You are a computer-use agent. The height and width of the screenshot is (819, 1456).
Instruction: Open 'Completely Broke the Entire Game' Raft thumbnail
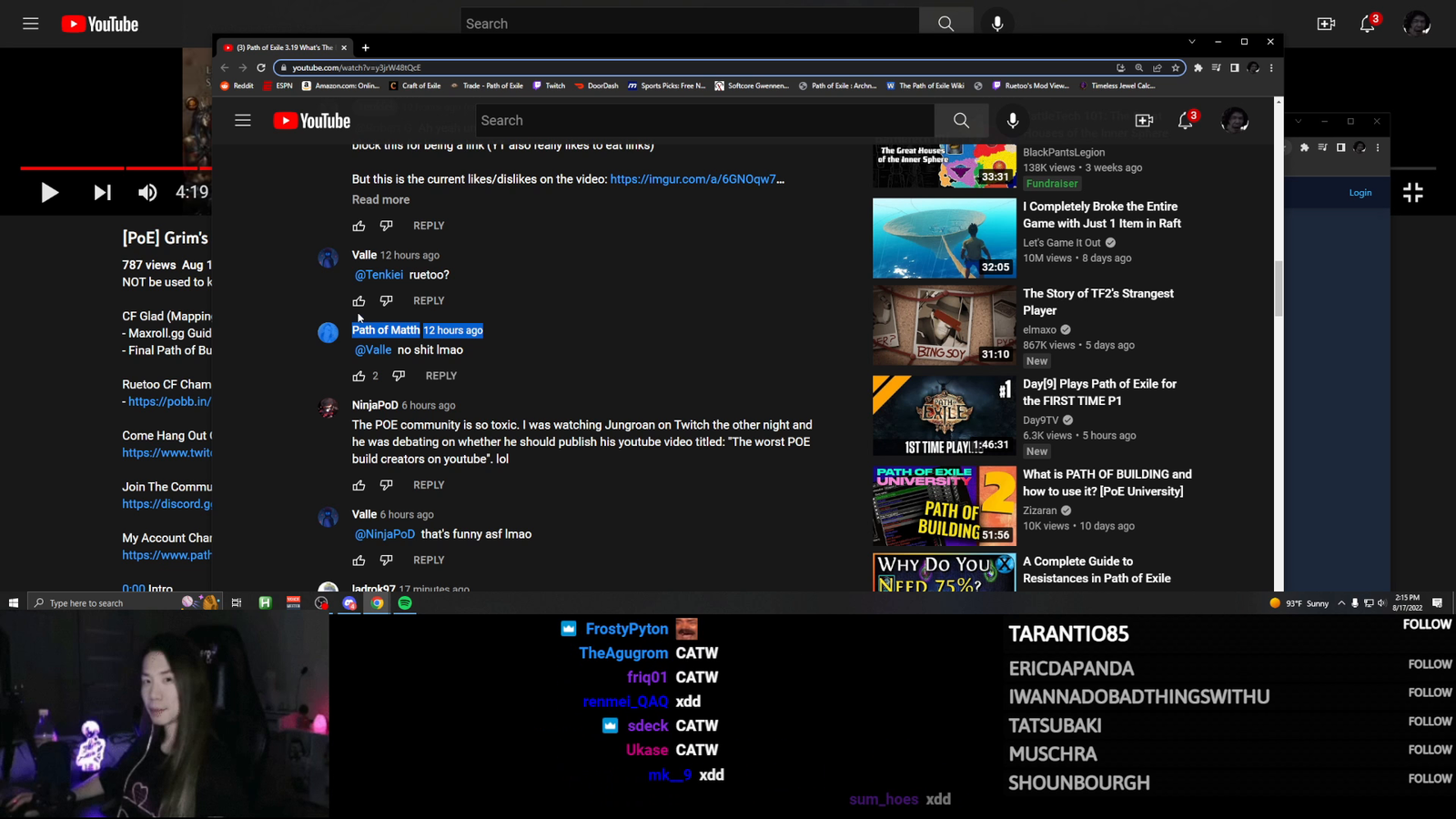click(945, 238)
